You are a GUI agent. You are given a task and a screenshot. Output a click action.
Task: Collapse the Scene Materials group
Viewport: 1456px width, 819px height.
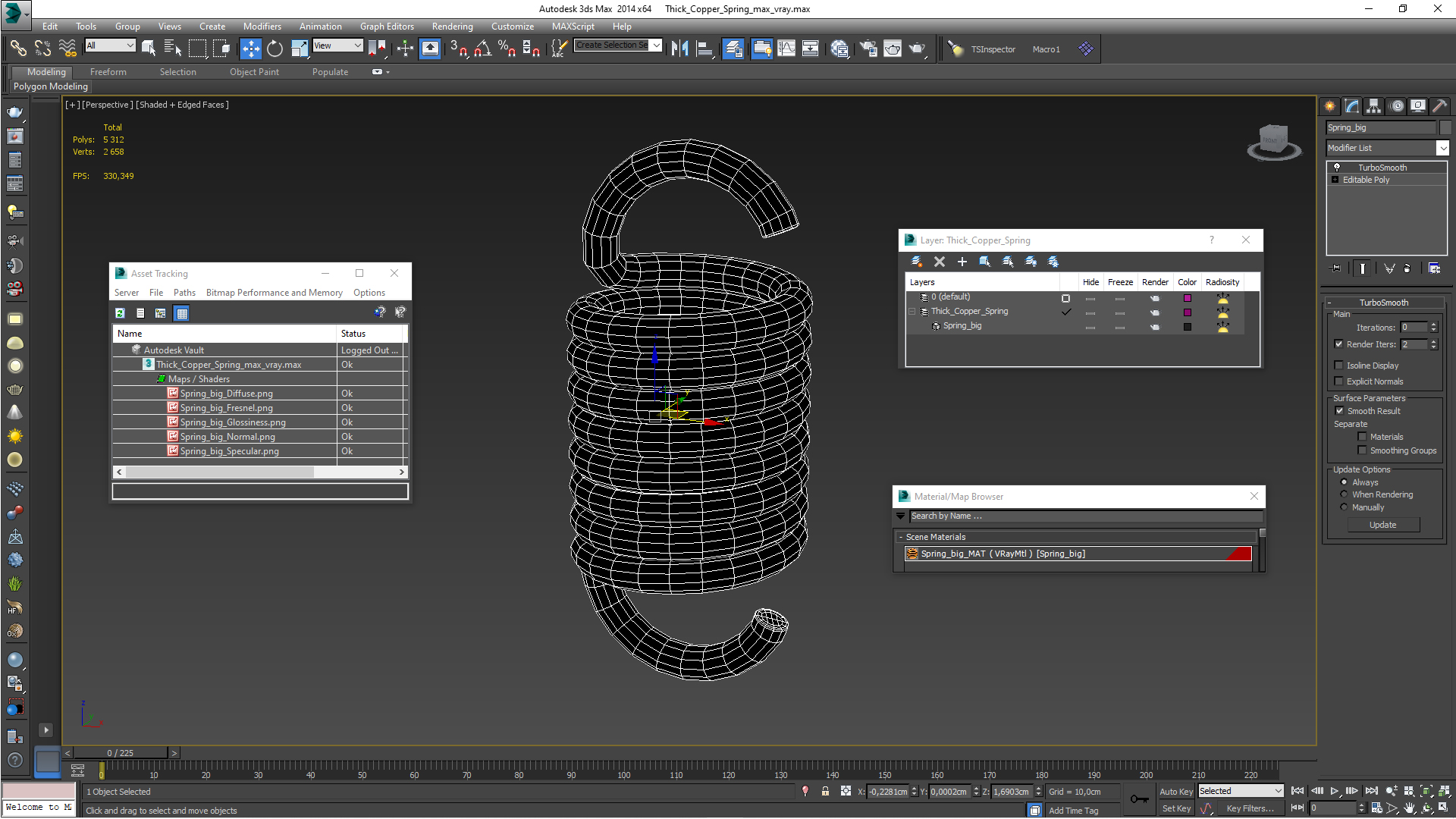(x=900, y=537)
